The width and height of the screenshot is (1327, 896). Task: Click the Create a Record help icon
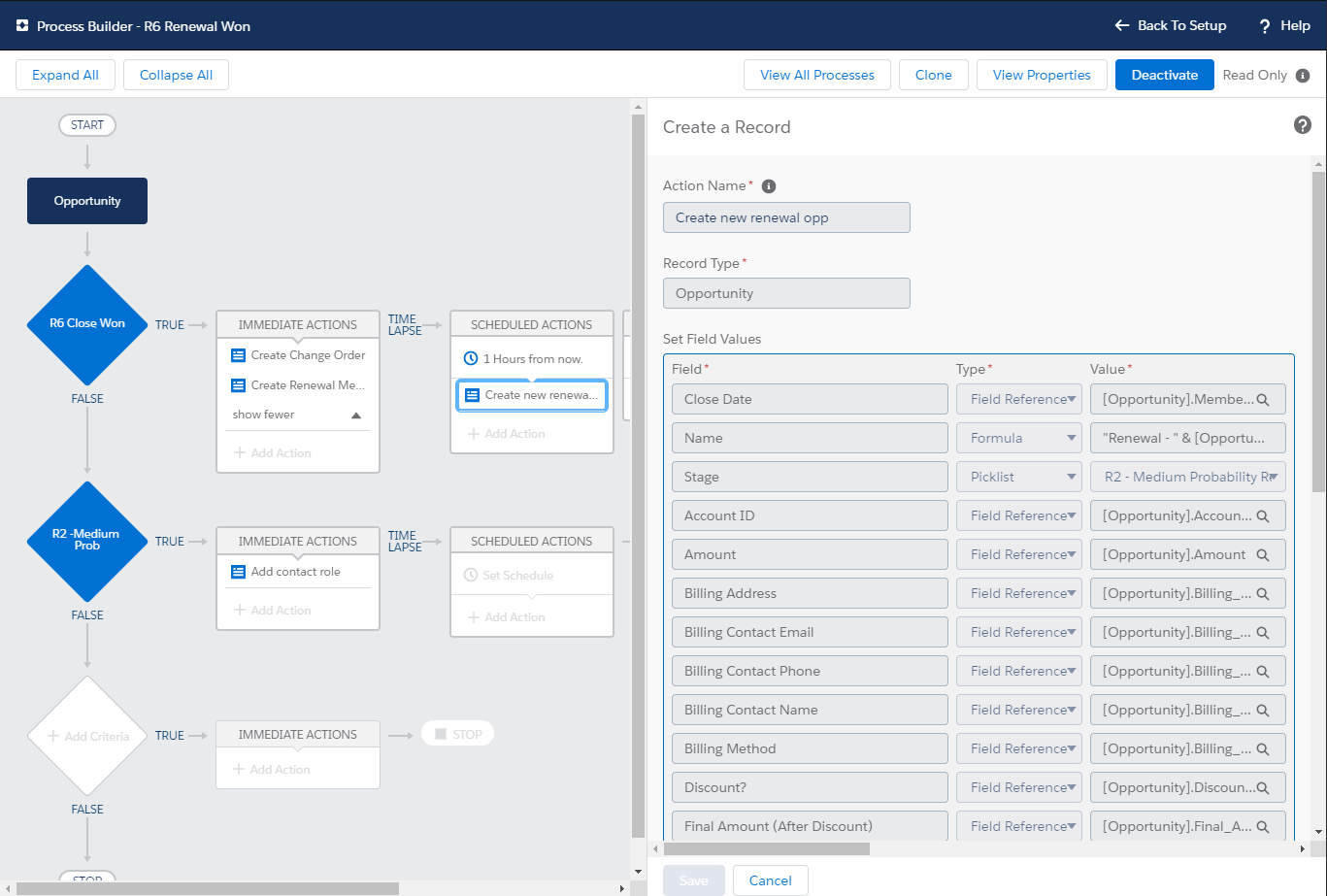pyautogui.click(x=1303, y=125)
